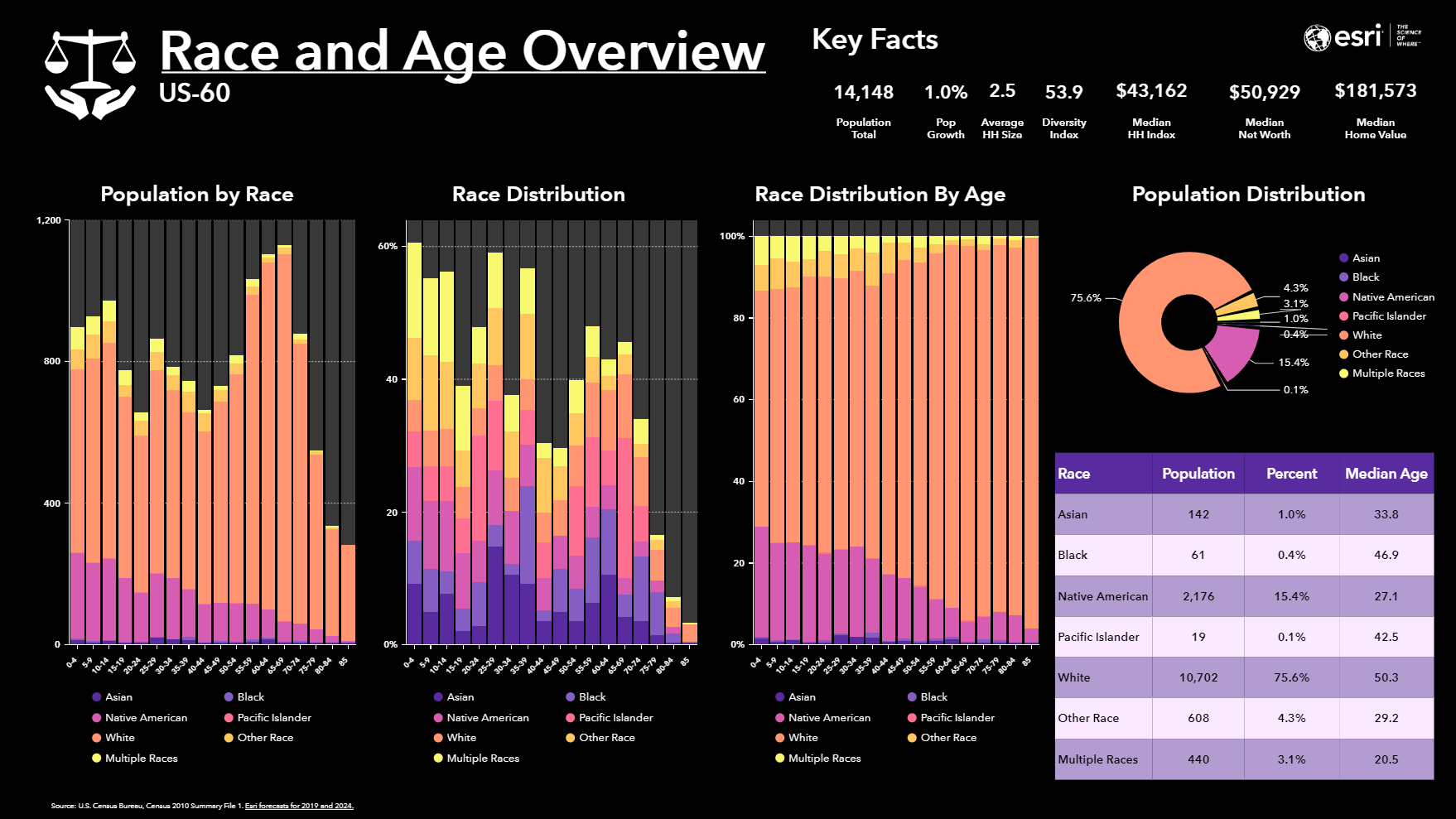The width and height of the screenshot is (1456, 819).
Task: Toggle Pacific Islander in the Population Distribution legend
Action: coord(1344,316)
